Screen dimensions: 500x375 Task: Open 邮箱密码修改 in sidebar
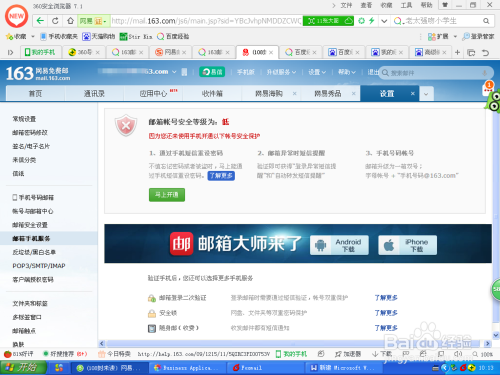[30, 133]
